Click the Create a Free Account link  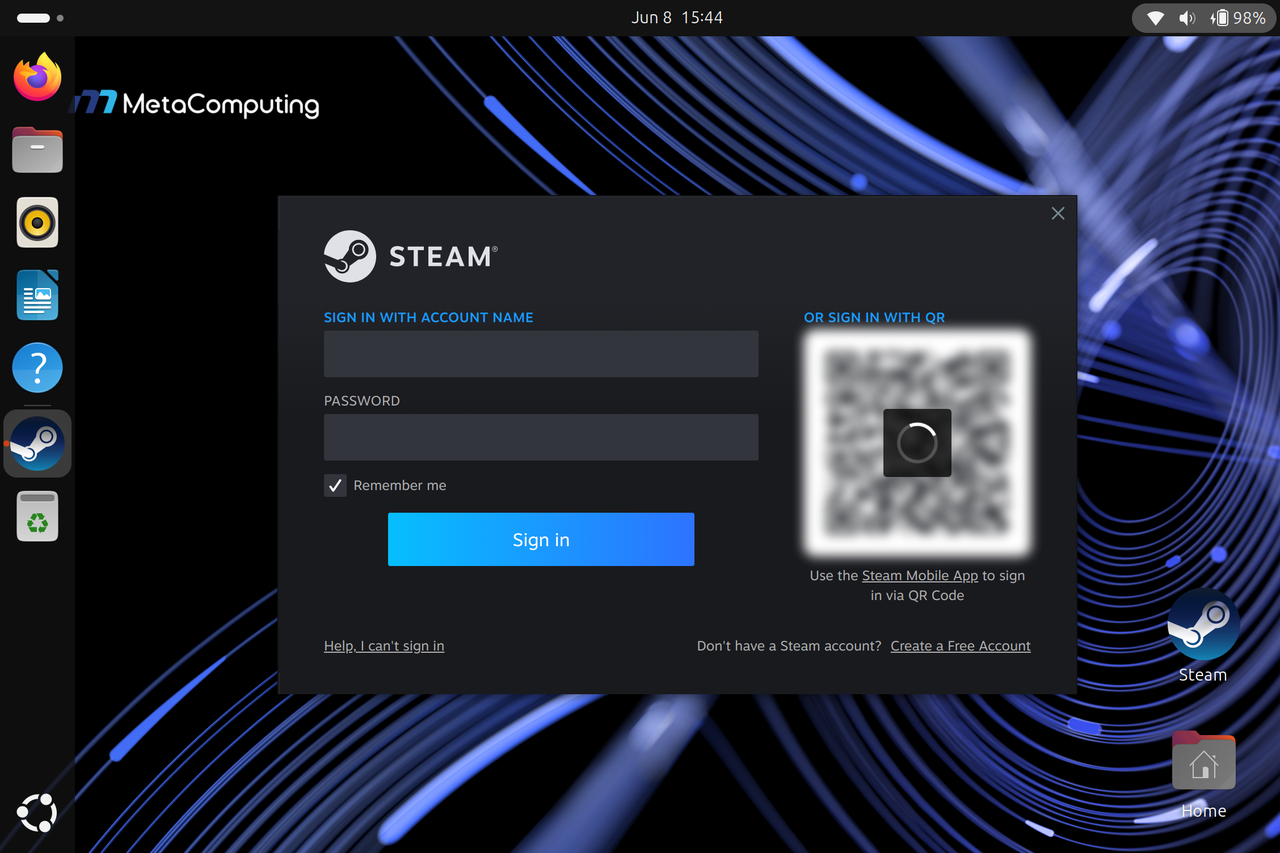coord(961,646)
